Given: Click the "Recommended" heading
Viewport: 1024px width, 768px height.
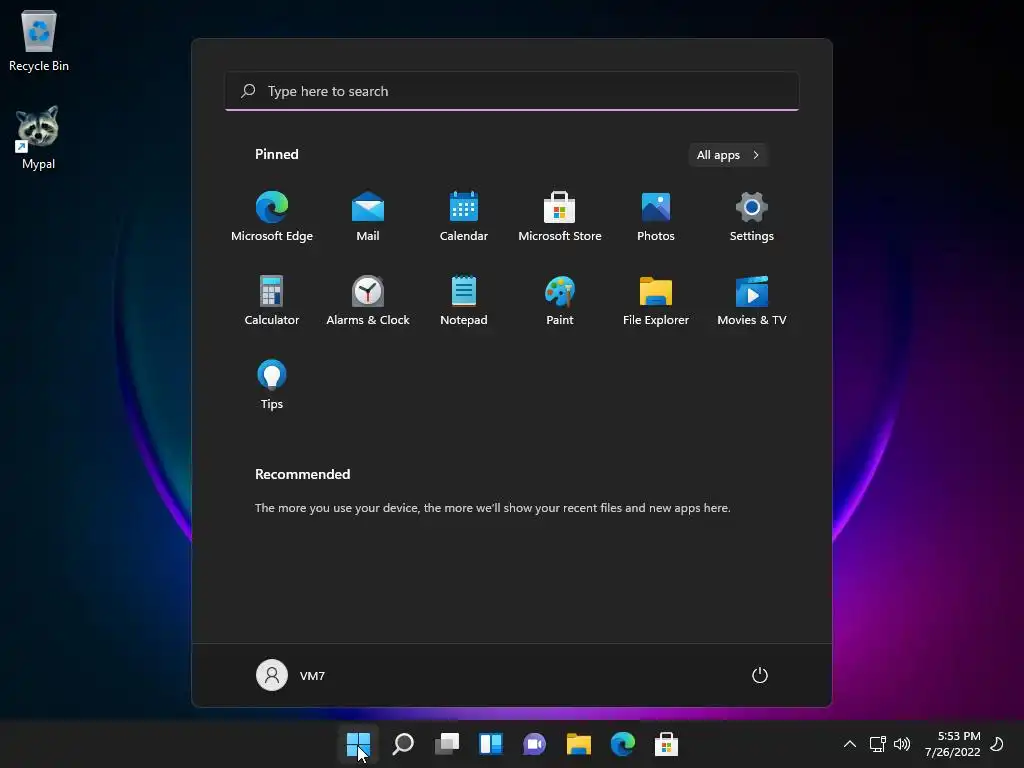Looking at the screenshot, I should [302, 474].
